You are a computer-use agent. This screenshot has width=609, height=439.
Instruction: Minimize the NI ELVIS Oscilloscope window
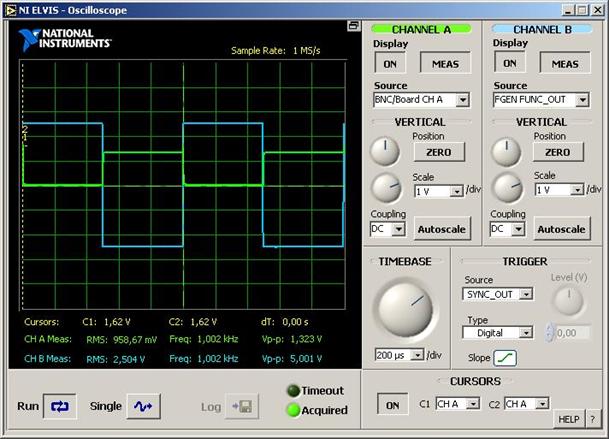pos(568,10)
